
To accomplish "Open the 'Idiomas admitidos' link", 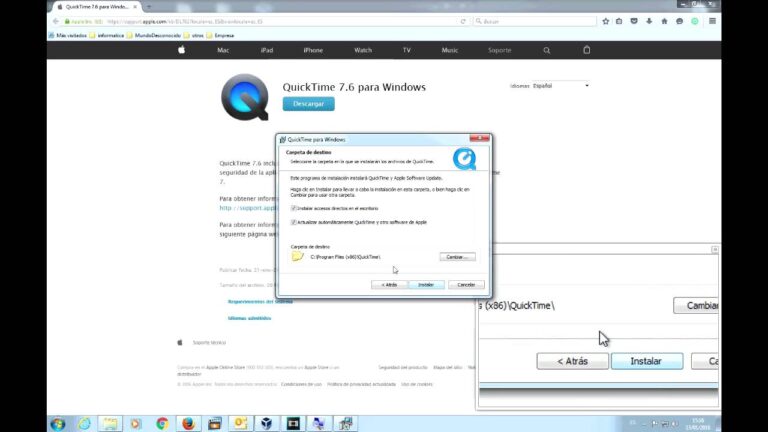I will [249, 318].
